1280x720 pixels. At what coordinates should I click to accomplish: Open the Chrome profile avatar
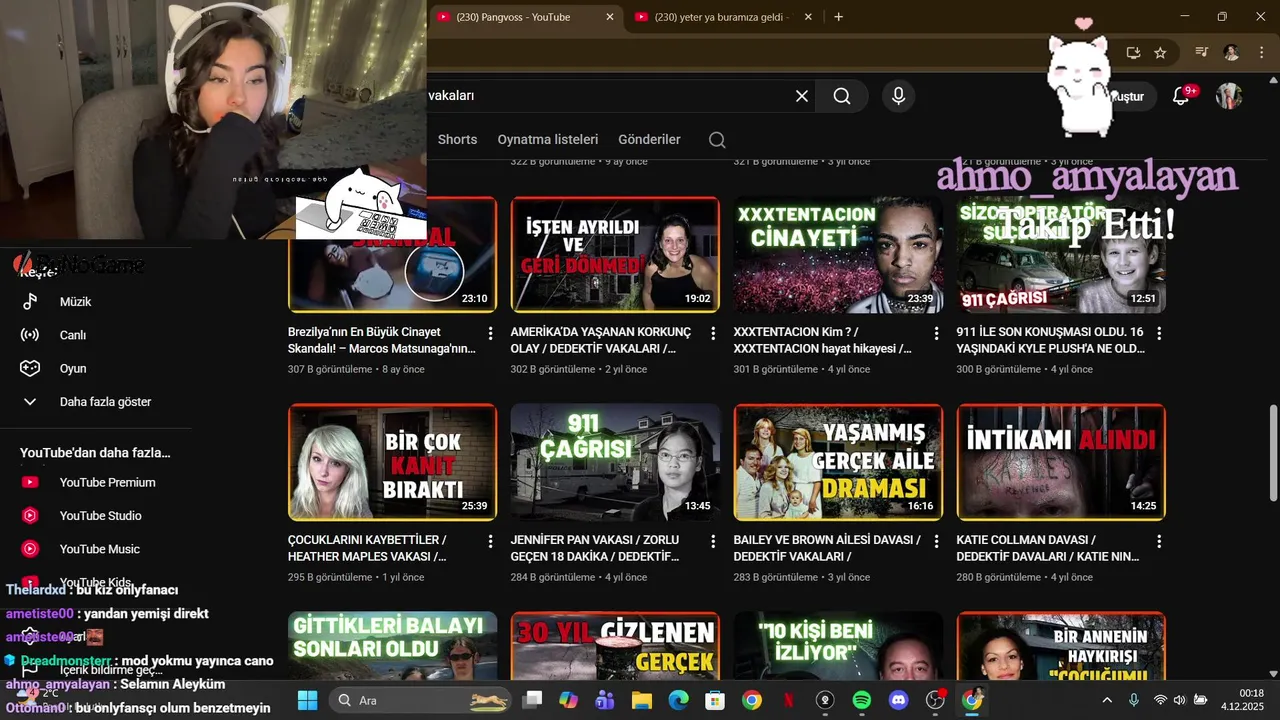click(1231, 52)
